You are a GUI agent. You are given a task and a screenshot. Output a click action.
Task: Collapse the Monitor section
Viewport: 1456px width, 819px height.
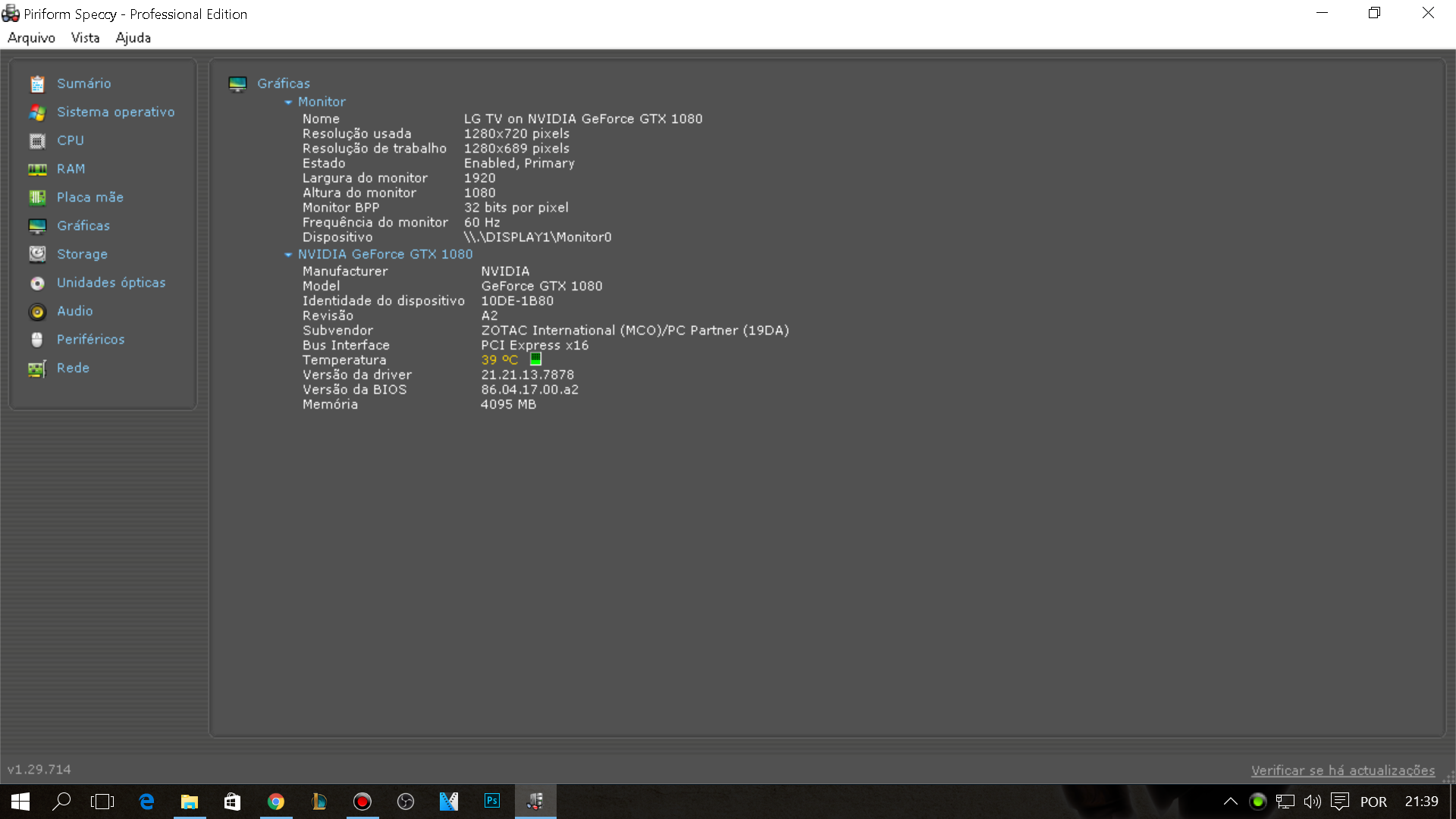(x=288, y=102)
